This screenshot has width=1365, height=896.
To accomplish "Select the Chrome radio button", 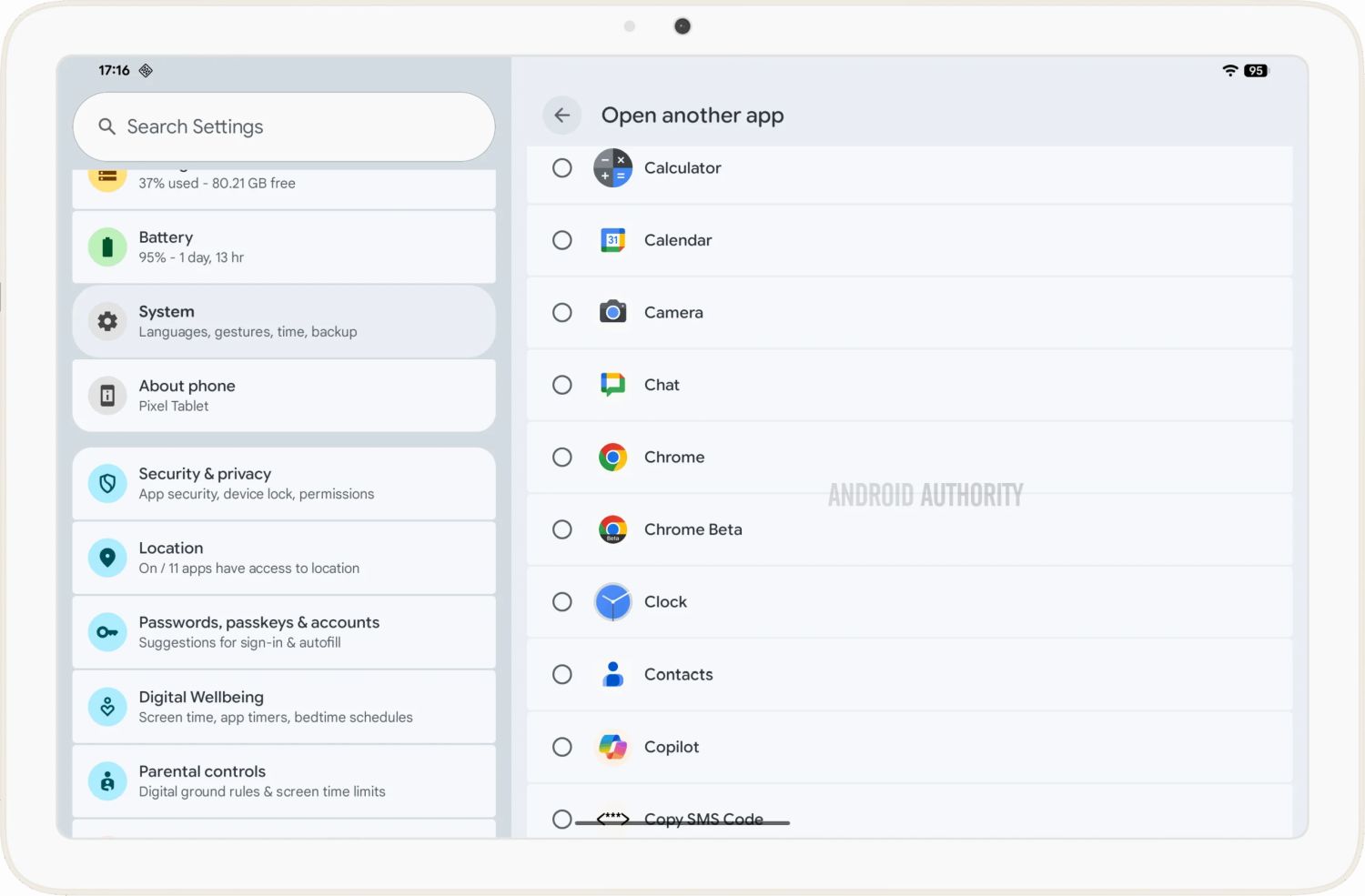I will point(562,458).
